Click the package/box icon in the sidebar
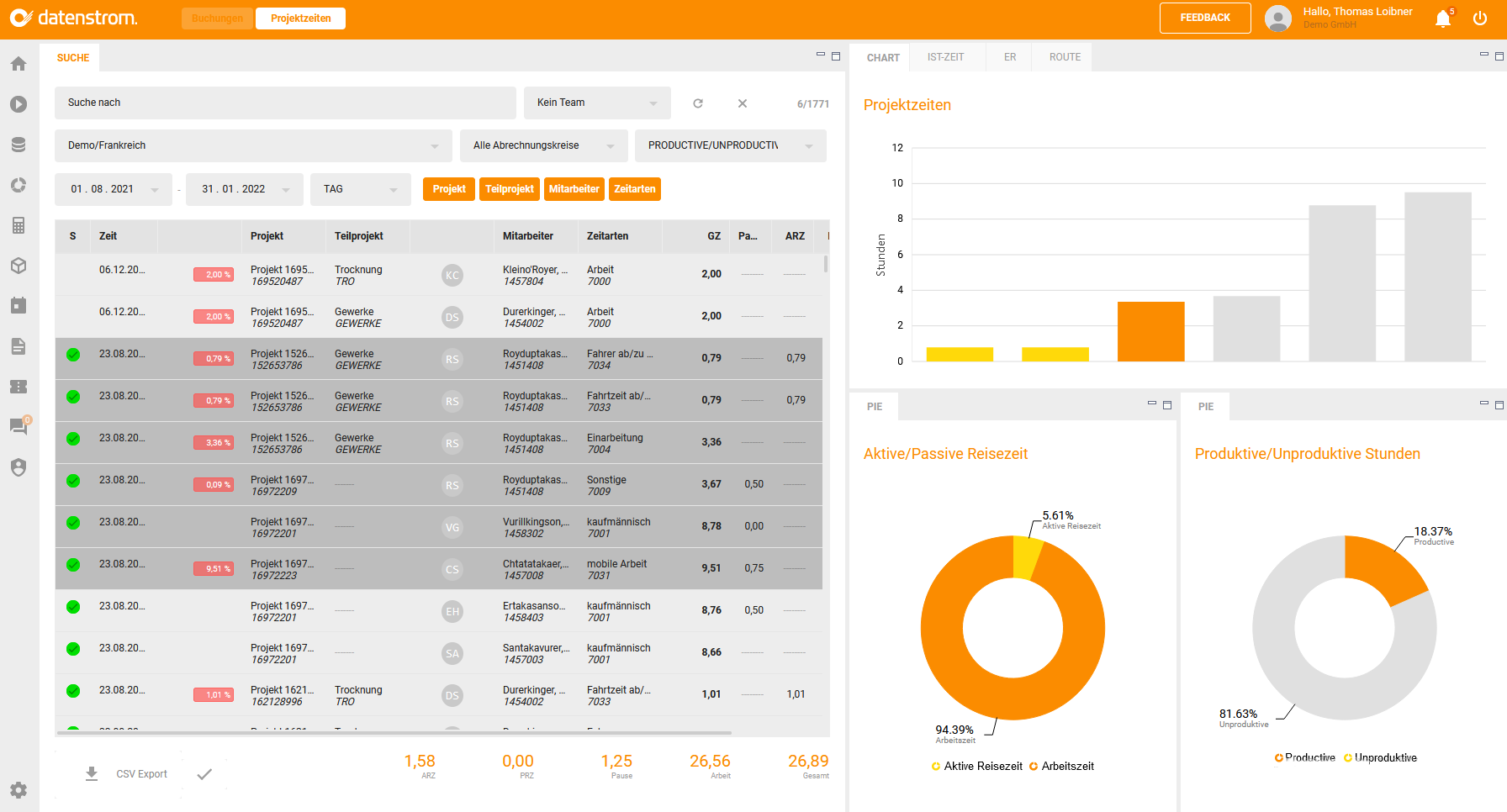This screenshot has width=1507, height=812. coord(18,266)
